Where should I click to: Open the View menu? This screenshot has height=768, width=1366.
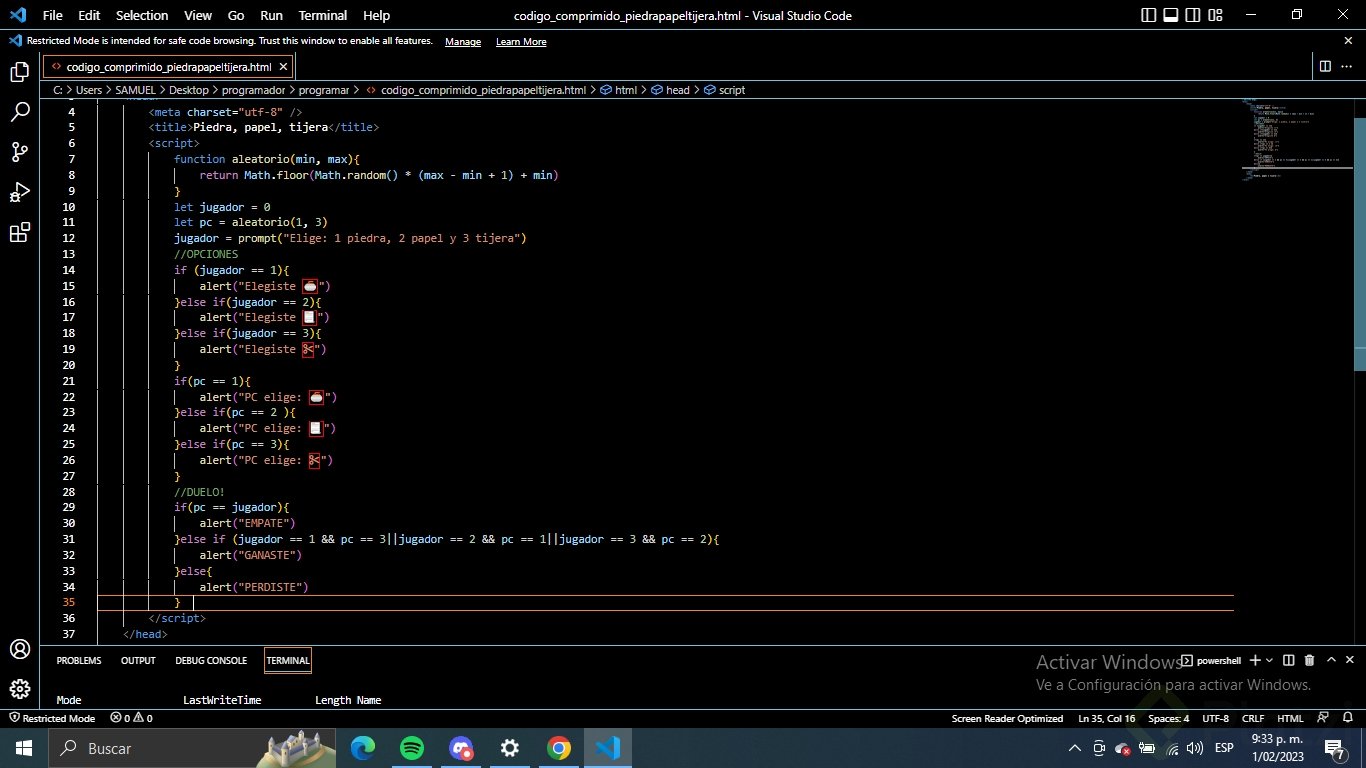click(x=198, y=15)
